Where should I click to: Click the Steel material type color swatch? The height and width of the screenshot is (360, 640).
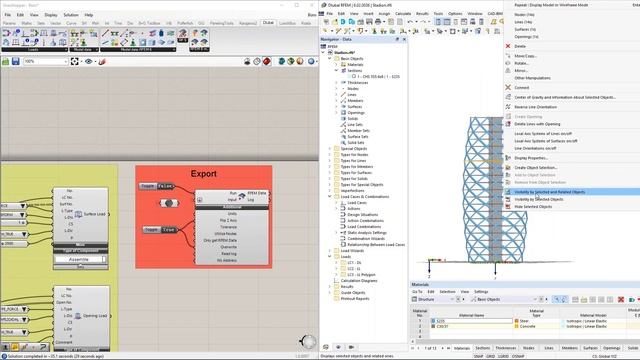(517, 321)
